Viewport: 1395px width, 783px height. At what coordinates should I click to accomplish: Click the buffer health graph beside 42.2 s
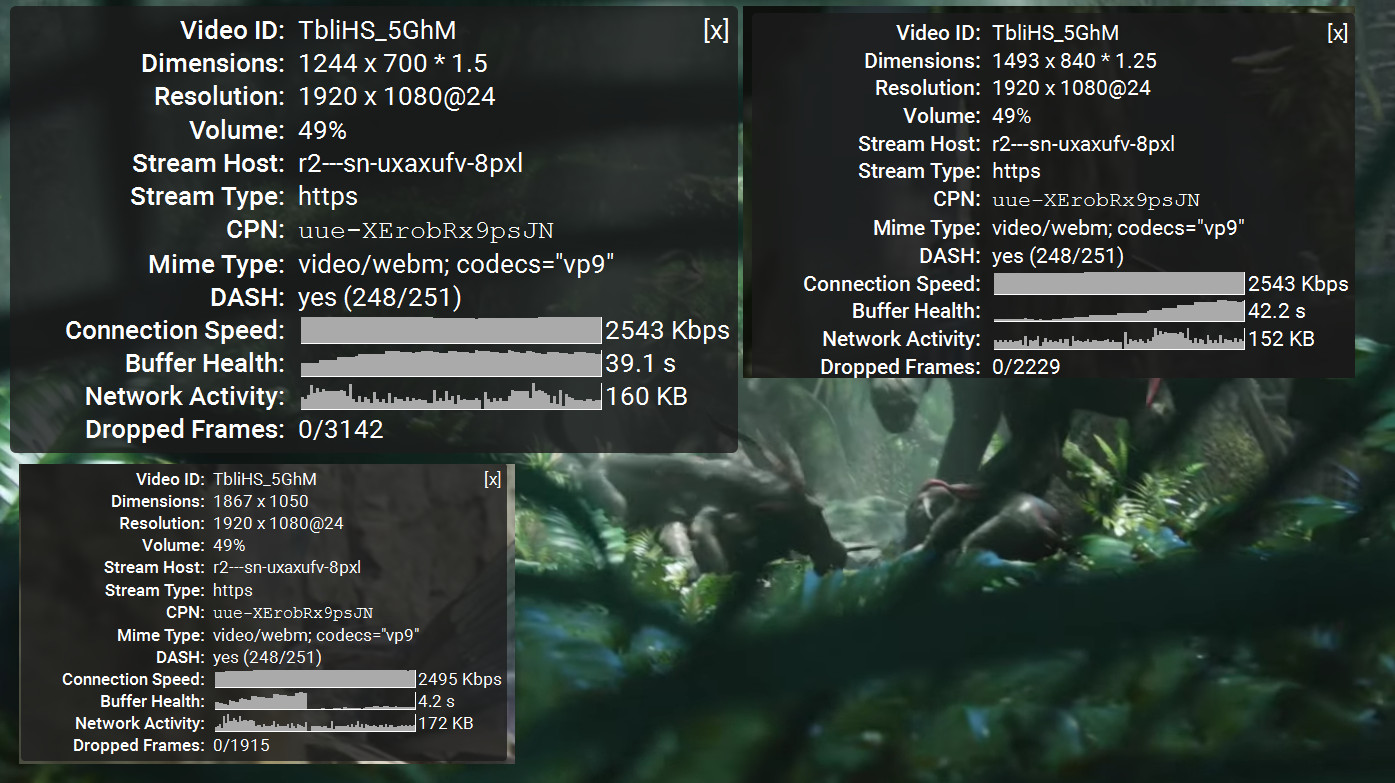(1119, 311)
